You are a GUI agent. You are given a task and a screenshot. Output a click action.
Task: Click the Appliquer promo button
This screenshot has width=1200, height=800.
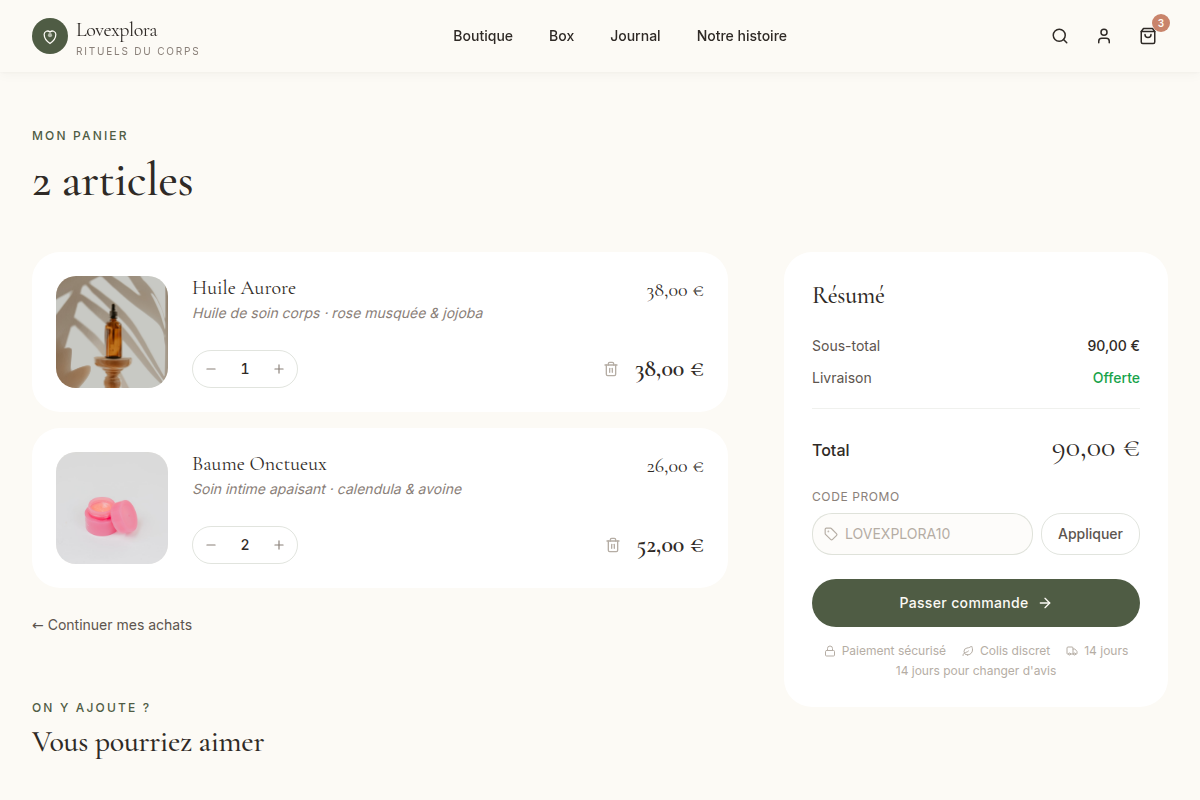(x=1090, y=534)
